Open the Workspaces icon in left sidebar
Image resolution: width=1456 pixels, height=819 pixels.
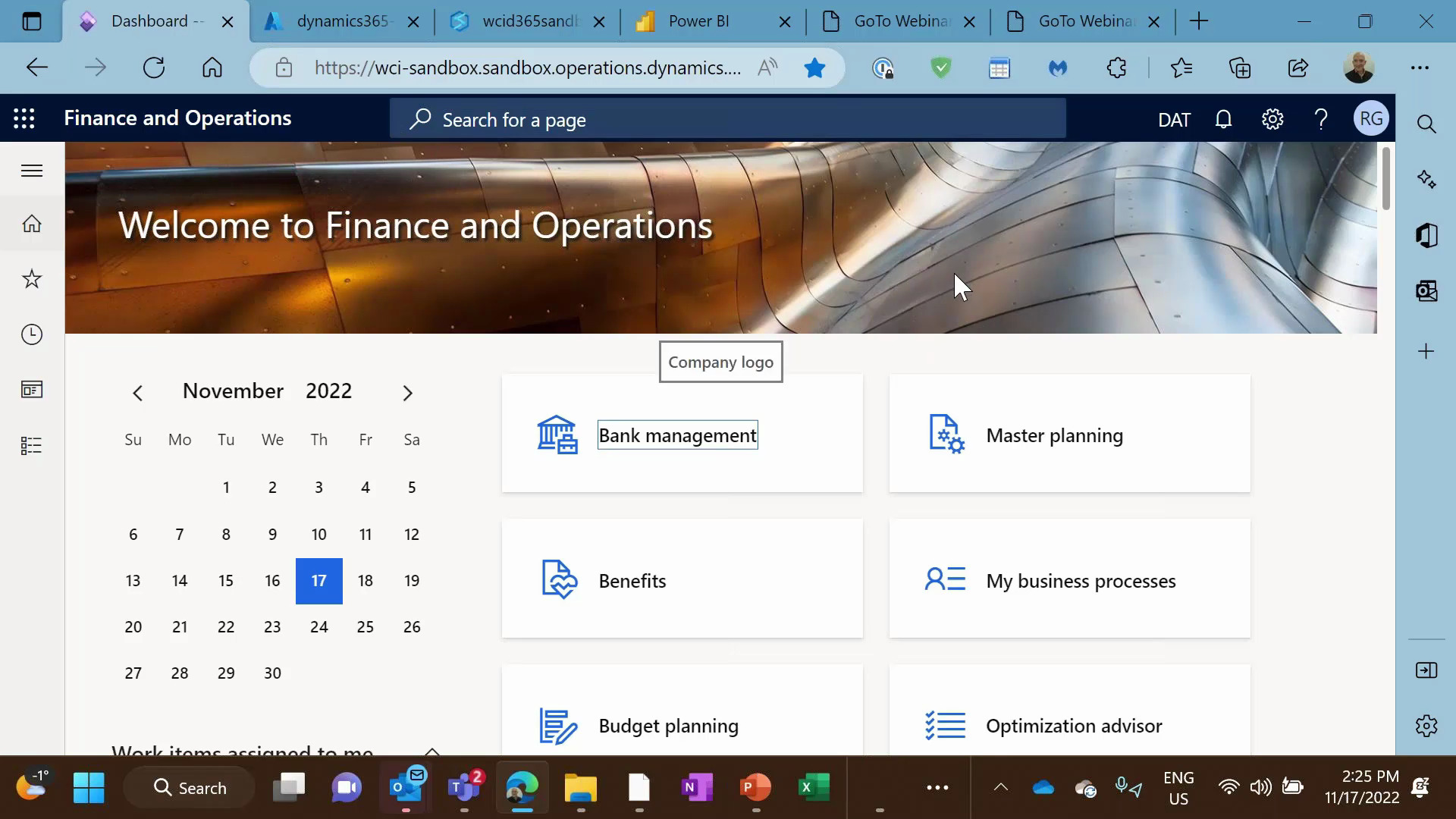(x=31, y=390)
